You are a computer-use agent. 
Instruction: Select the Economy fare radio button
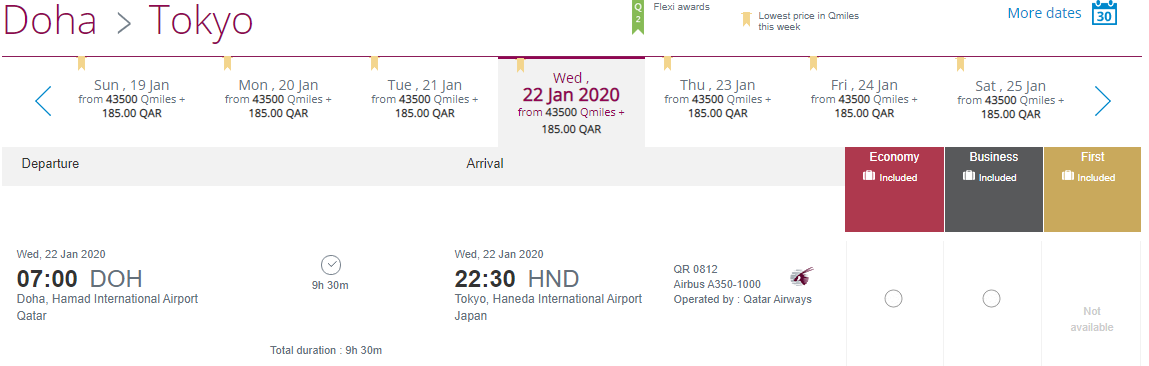coord(893,299)
